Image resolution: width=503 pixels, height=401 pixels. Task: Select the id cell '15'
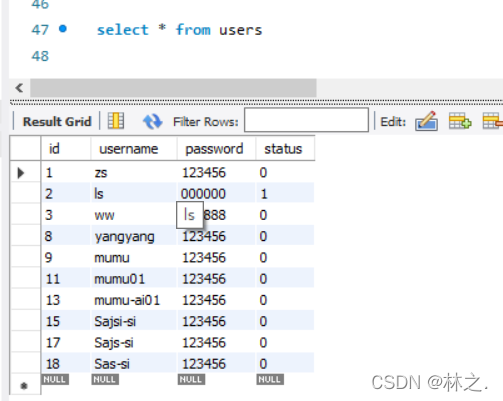pyautogui.click(x=66, y=321)
